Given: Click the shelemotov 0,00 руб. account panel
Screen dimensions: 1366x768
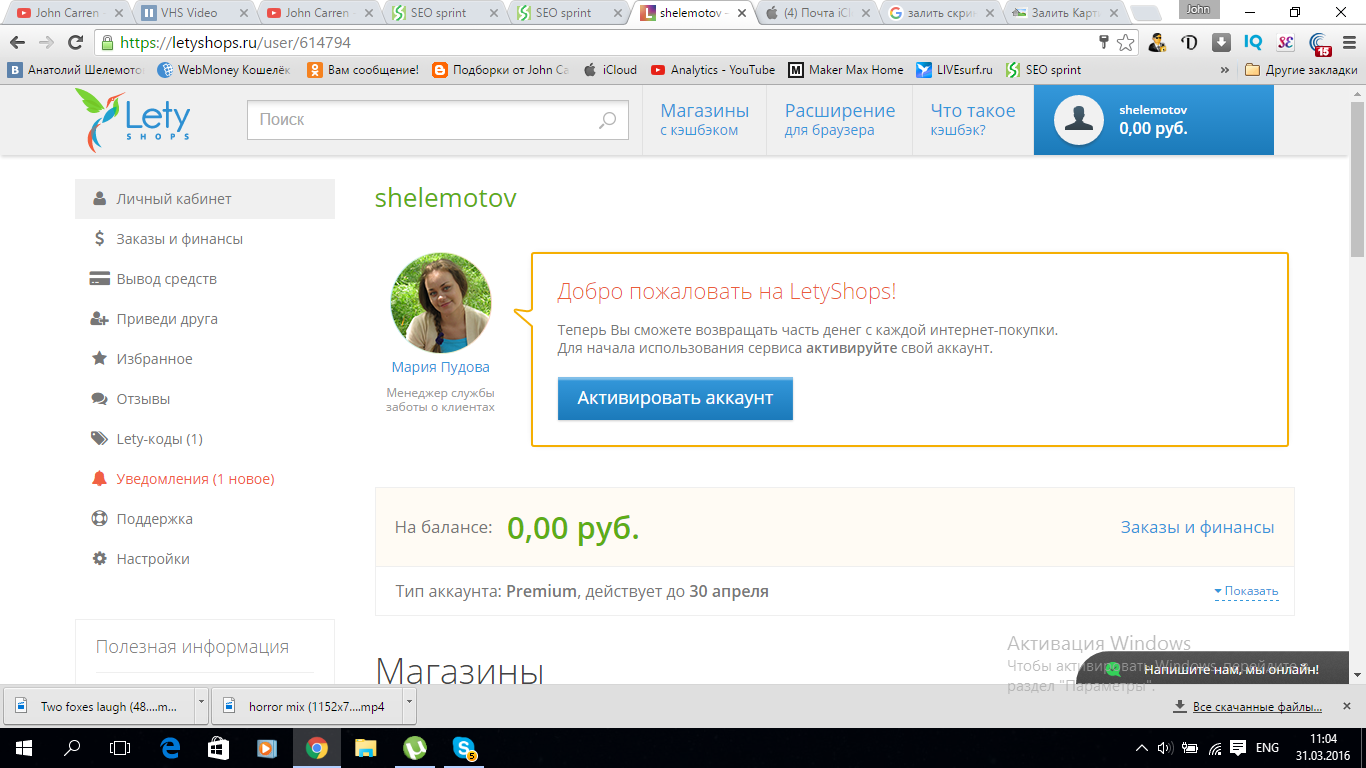Looking at the screenshot, I should 1154,120.
